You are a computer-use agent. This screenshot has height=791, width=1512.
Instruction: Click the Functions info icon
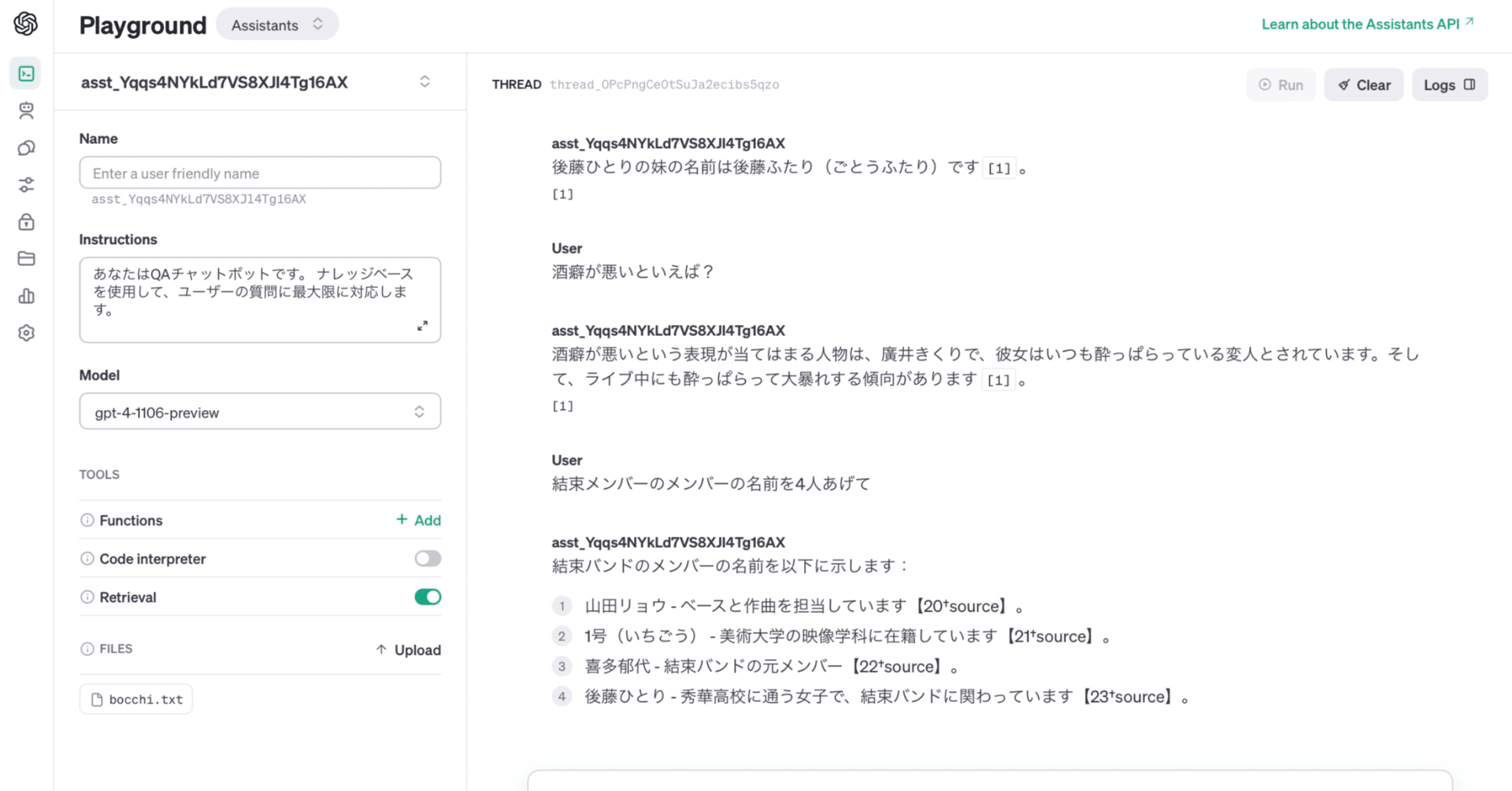(x=87, y=519)
